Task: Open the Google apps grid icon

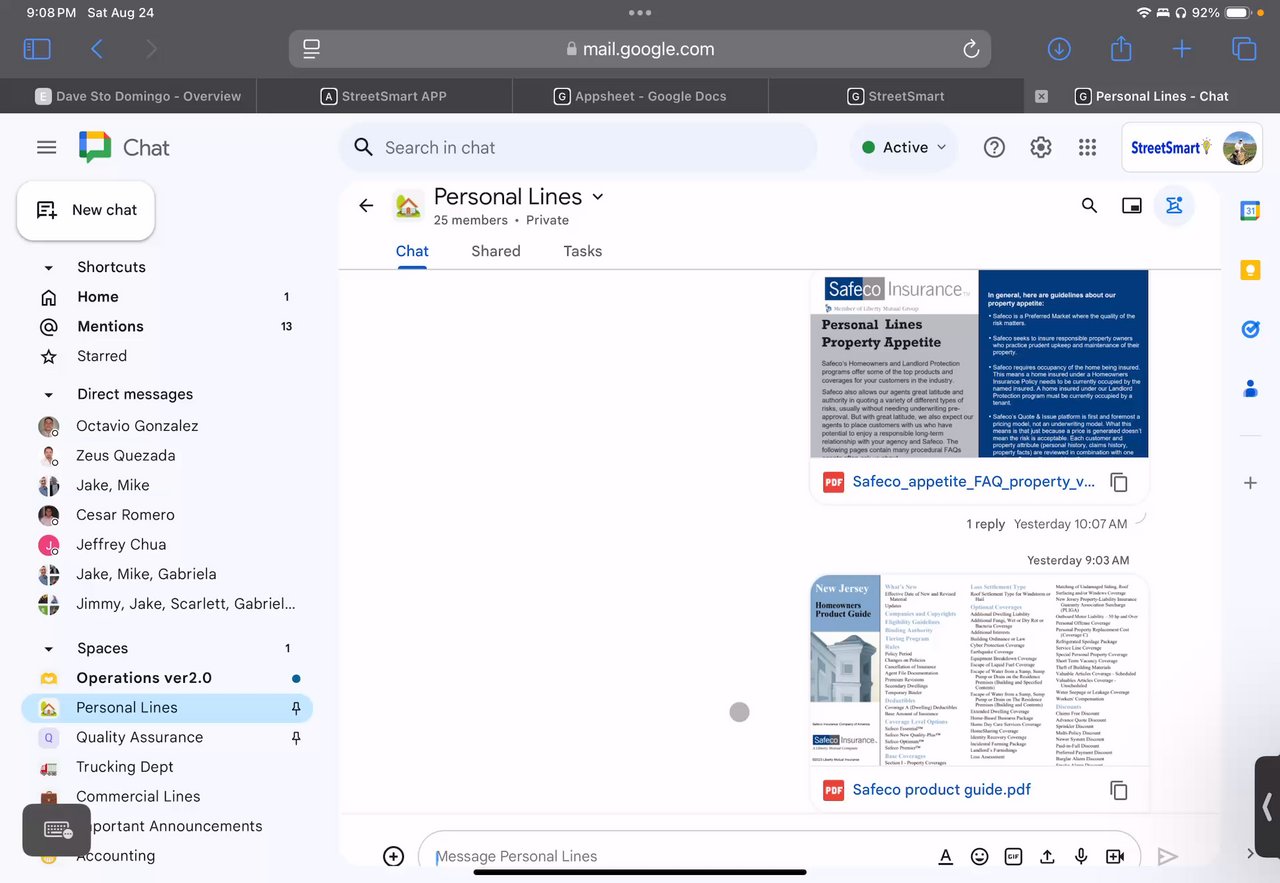Action: (x=1088, y=148)
